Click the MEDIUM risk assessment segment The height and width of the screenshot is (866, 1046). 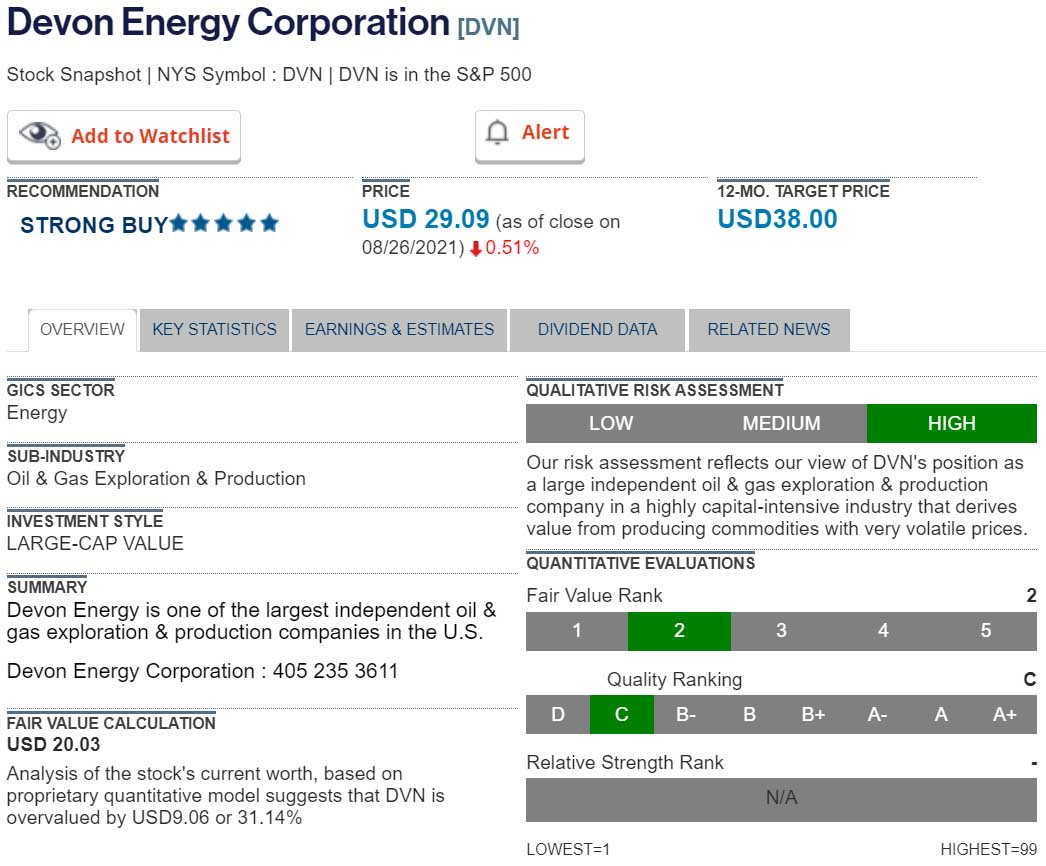[781, 424]
